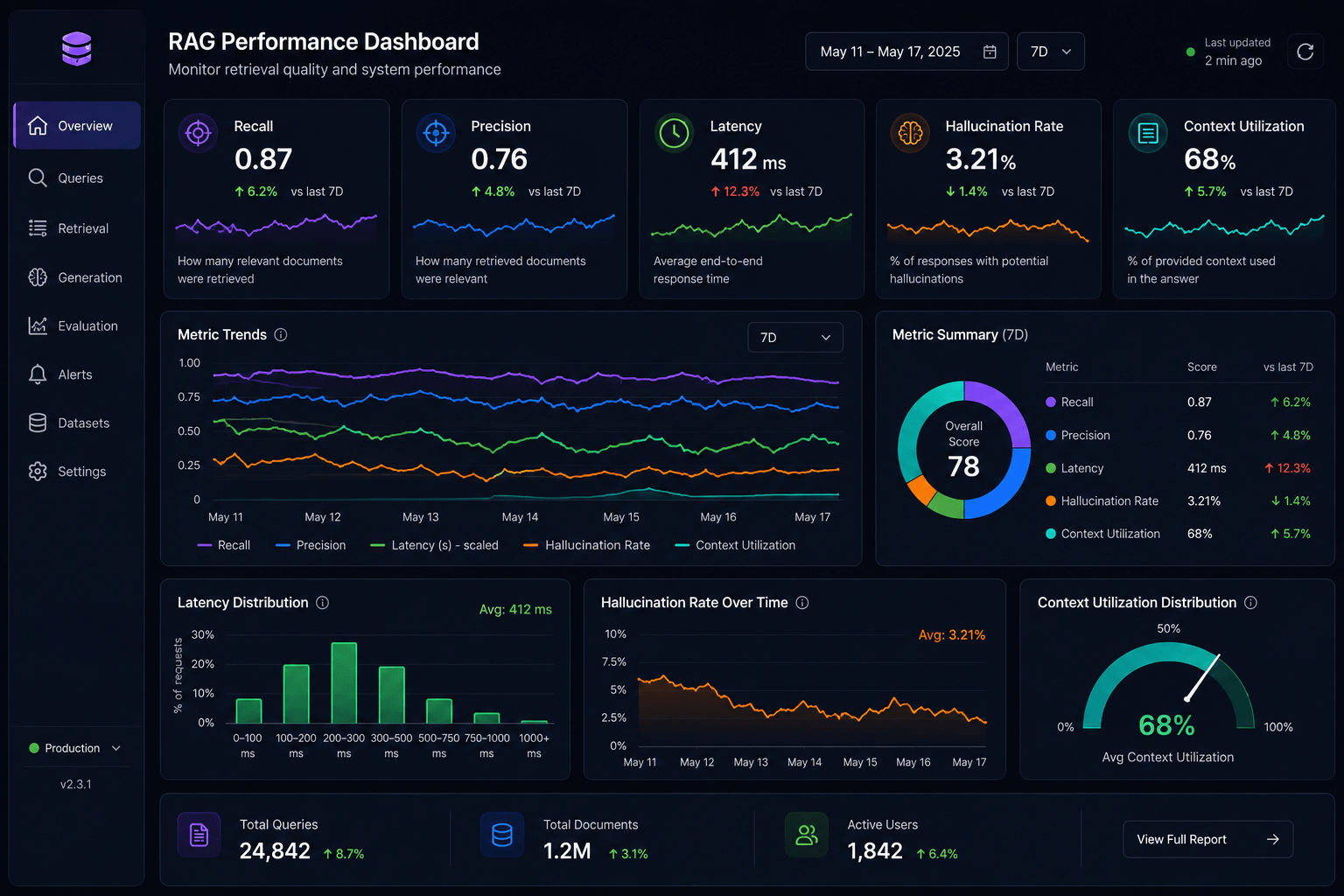
Task: Click the Avg: 412 ms label
Action: (515, 609)
